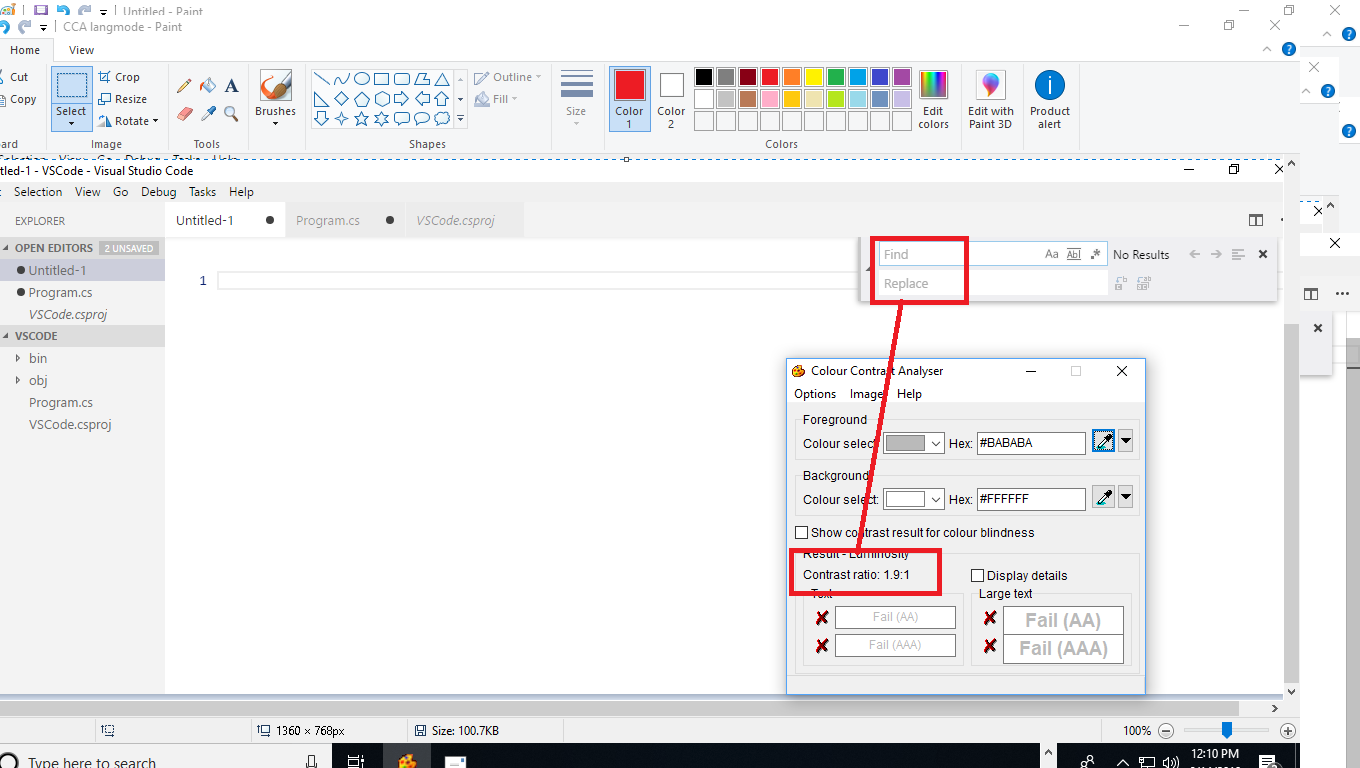Click the foreground Hex input field

(1031, 442)
